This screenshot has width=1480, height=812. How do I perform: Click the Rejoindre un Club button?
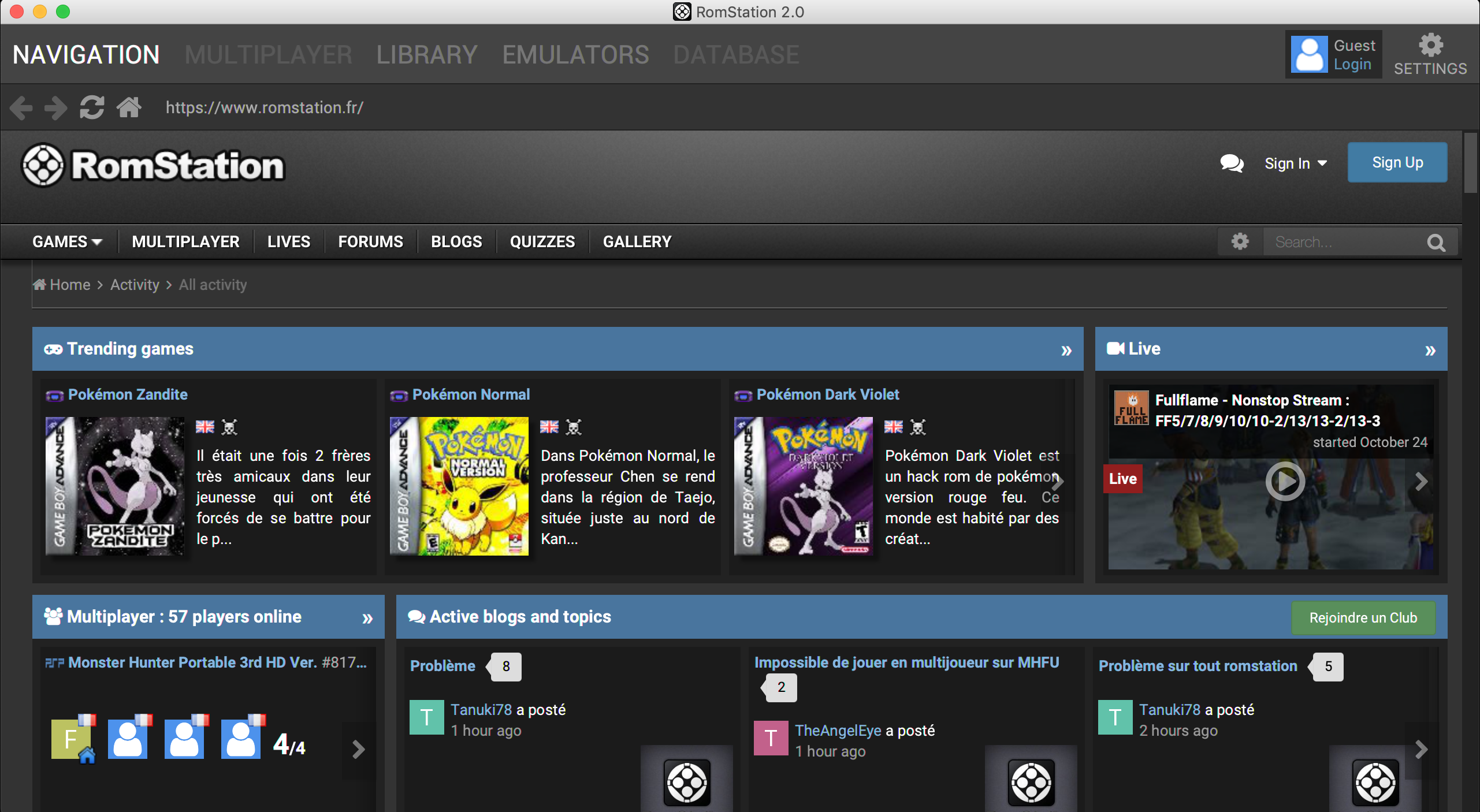[x=1363, y=617]
